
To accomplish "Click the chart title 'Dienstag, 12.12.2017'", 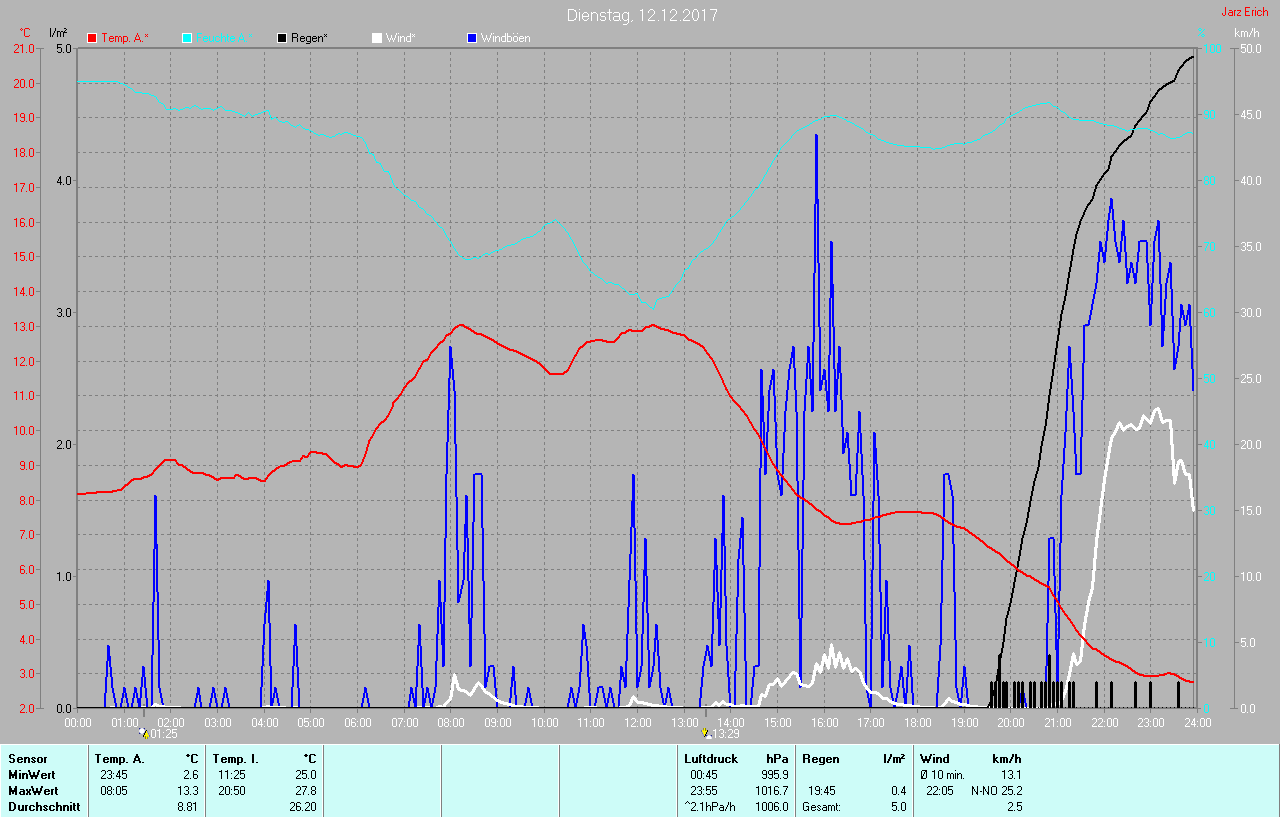I will click(642, 15).
